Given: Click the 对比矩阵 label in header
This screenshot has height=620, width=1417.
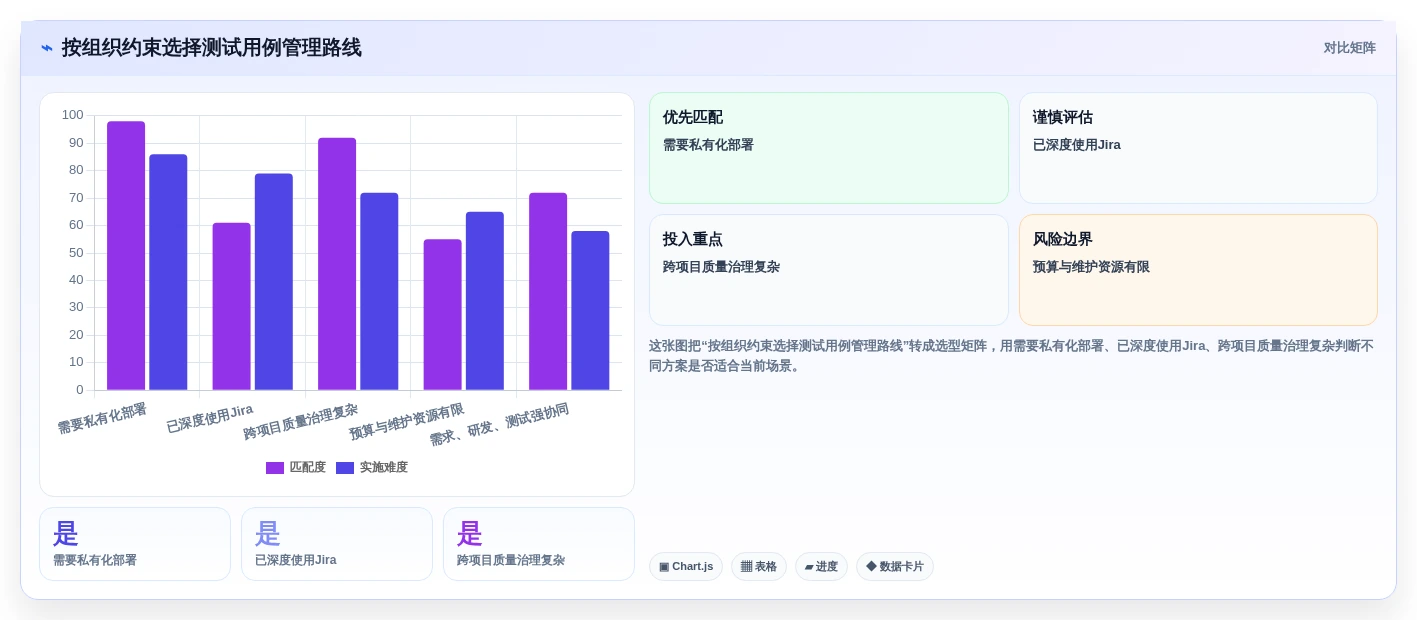Looking at the screenshot, I should pyautogui.click(x=1349, y=48).
